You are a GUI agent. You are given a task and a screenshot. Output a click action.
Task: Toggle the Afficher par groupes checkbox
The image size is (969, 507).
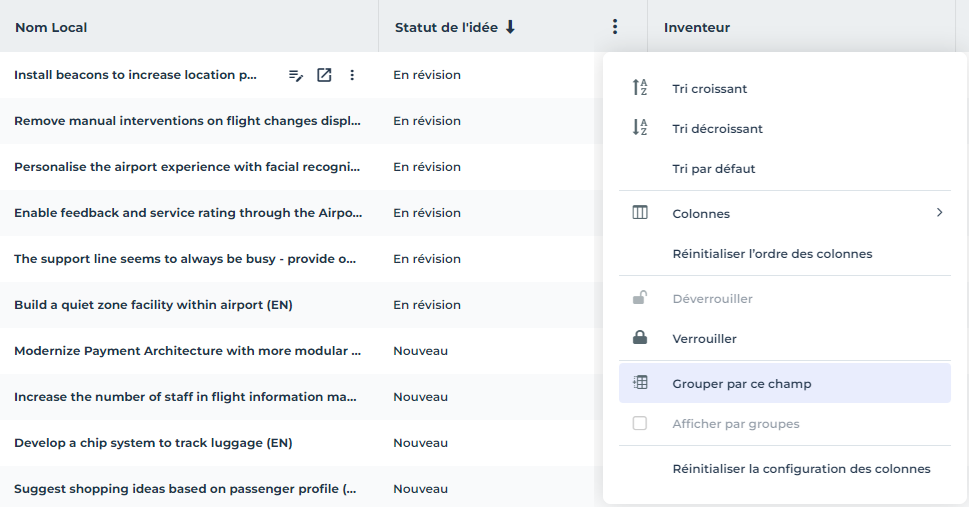click(x=640, y=423)
